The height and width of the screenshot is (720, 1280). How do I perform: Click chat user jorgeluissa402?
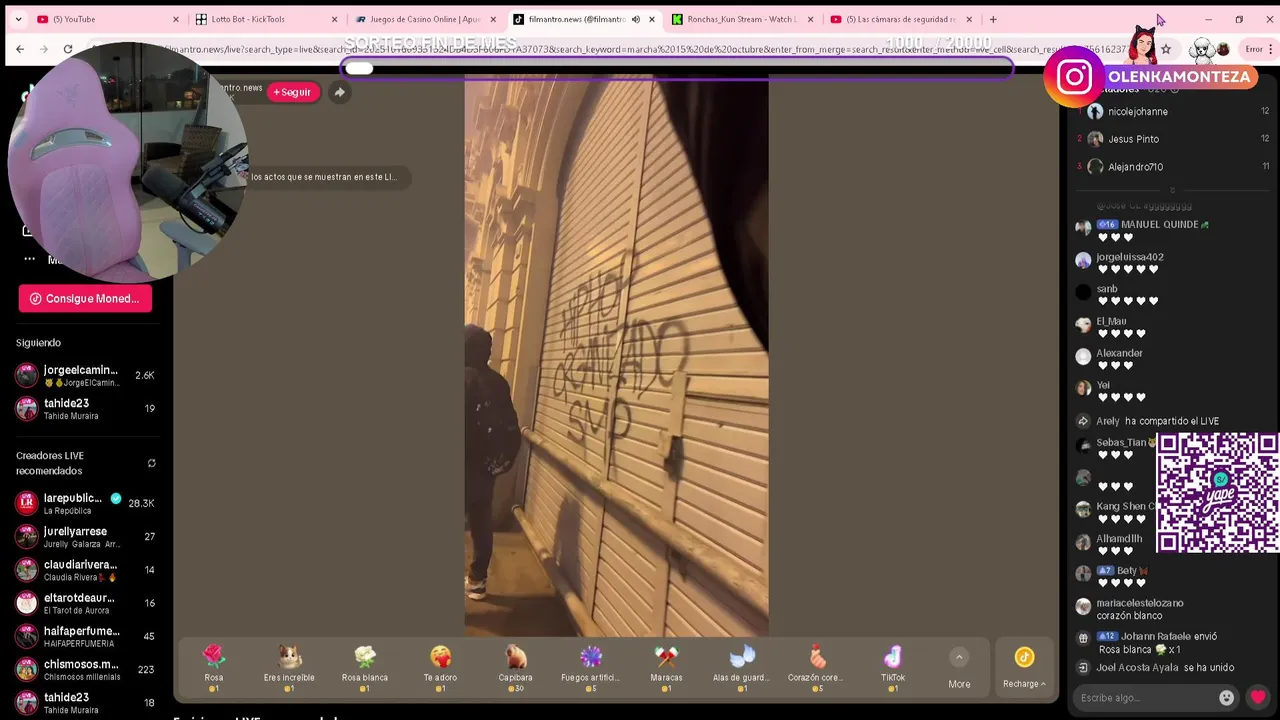(1129, 257)
